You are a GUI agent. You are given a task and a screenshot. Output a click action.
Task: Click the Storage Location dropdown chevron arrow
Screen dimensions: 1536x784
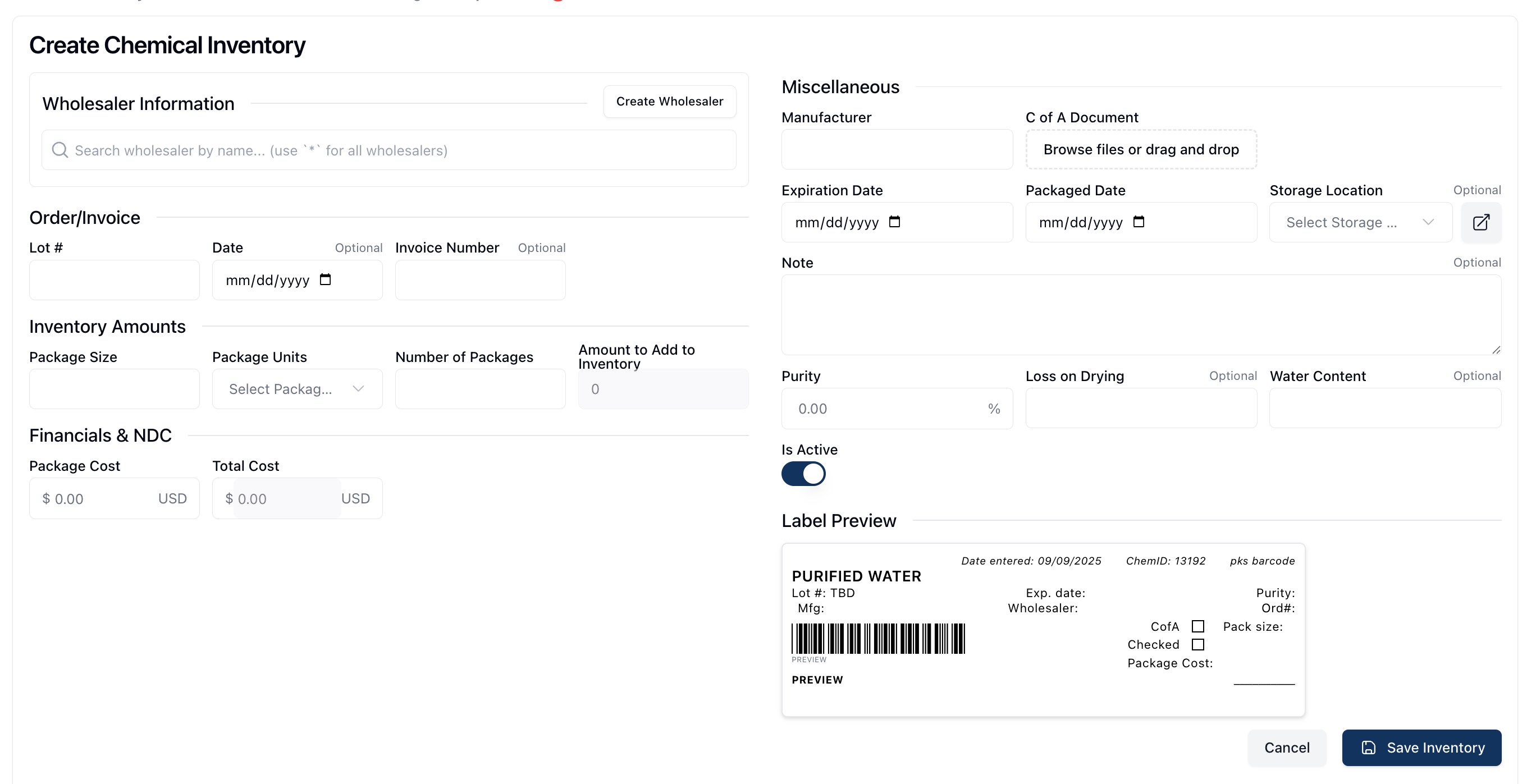[x=1428, y=222]
